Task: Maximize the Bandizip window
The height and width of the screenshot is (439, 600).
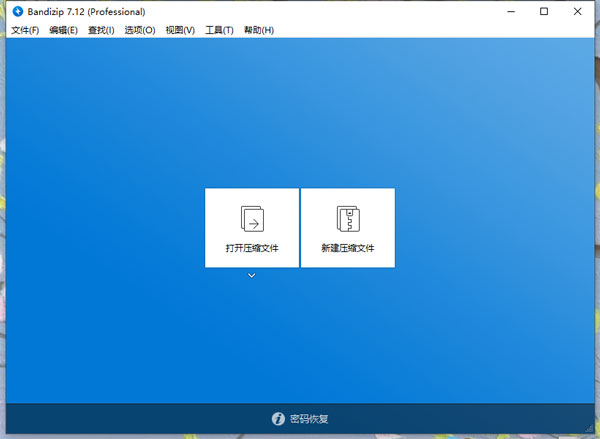Action: tap(544, 11)
